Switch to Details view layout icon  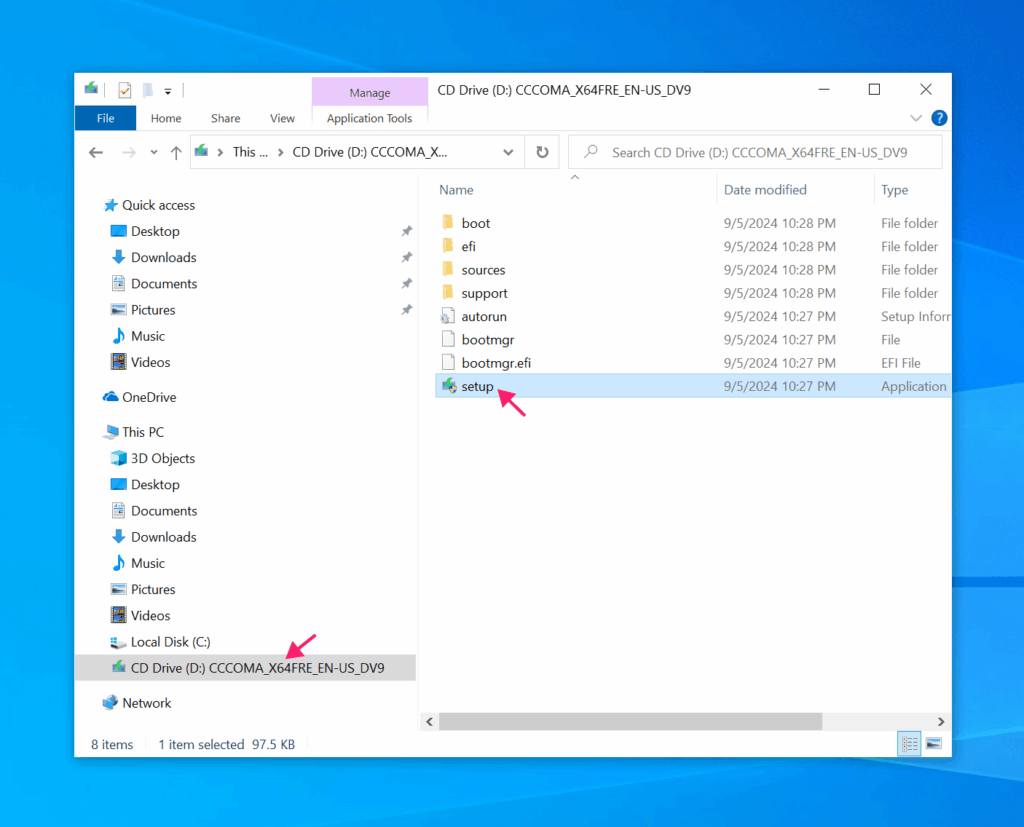(909, 743)
